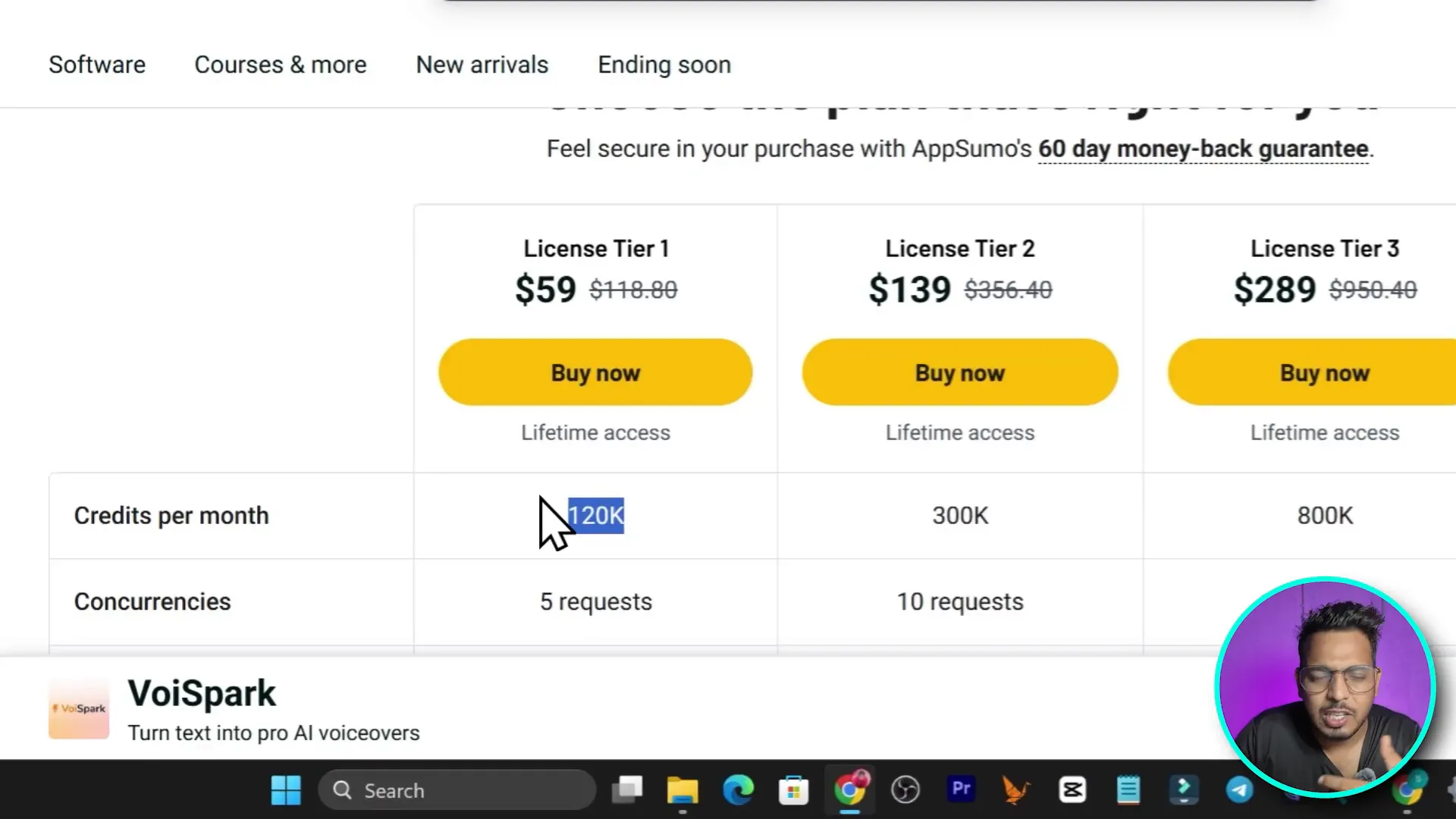The width and height of the screenshot is (1456, 819).
Task: Open CapCut from the taskbar
Action: tap(1072, 790)
